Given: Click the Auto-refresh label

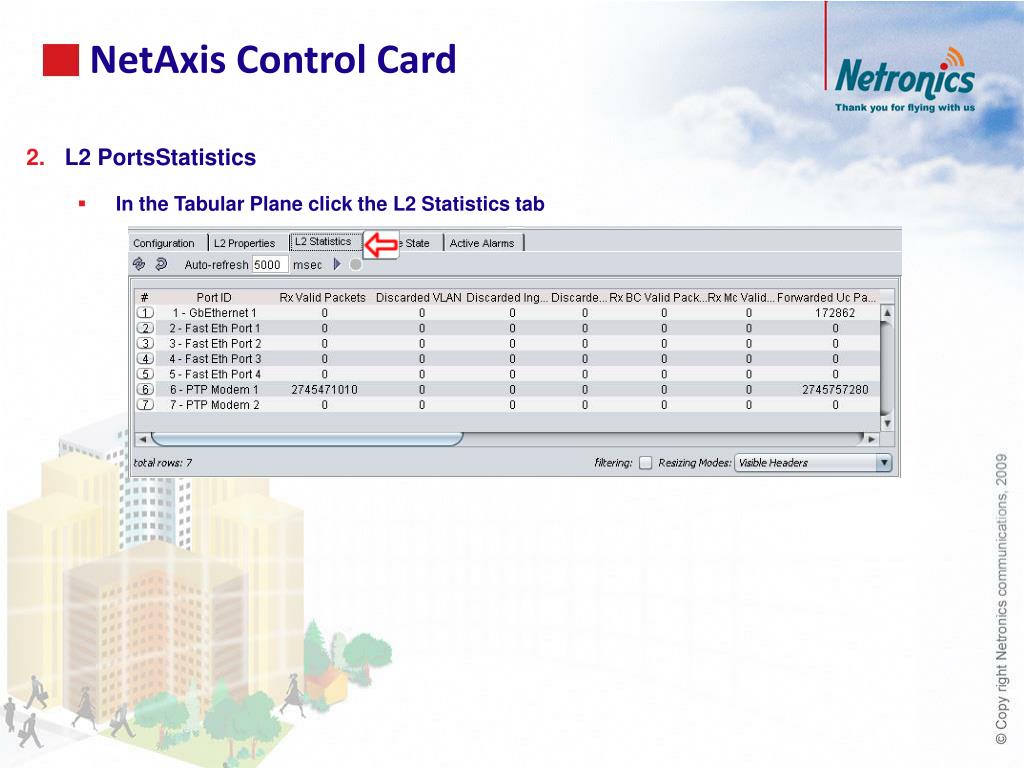Looking at the screenshot, I should pyautogui.click(x=216, y=264).
